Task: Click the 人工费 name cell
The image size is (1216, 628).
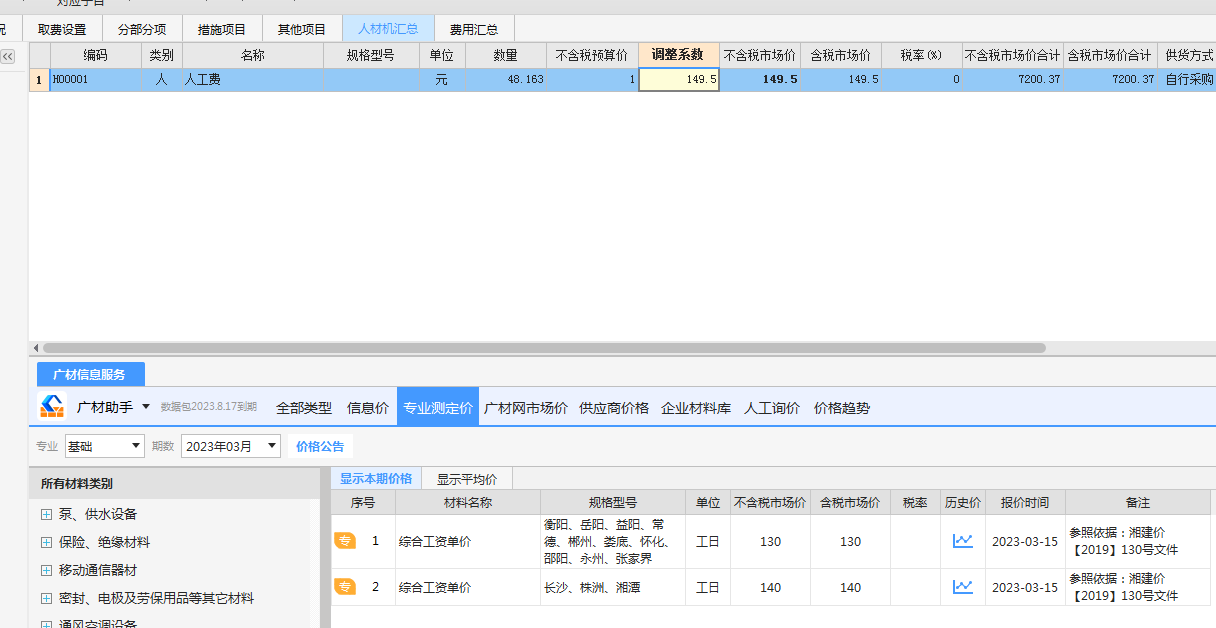Action: coord(253,79)
